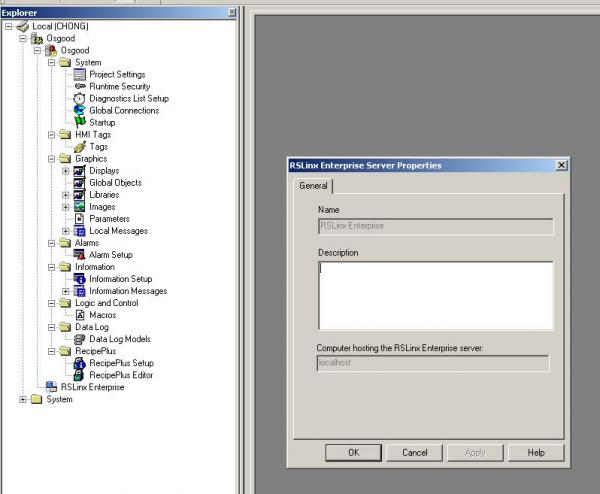Collapse the System folder under Osgood

tap(52, 62)
